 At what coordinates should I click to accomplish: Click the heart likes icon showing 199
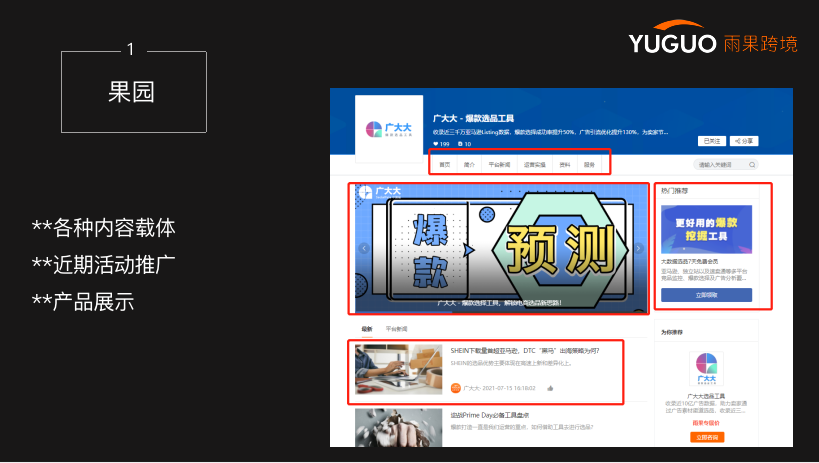point(436,144)
